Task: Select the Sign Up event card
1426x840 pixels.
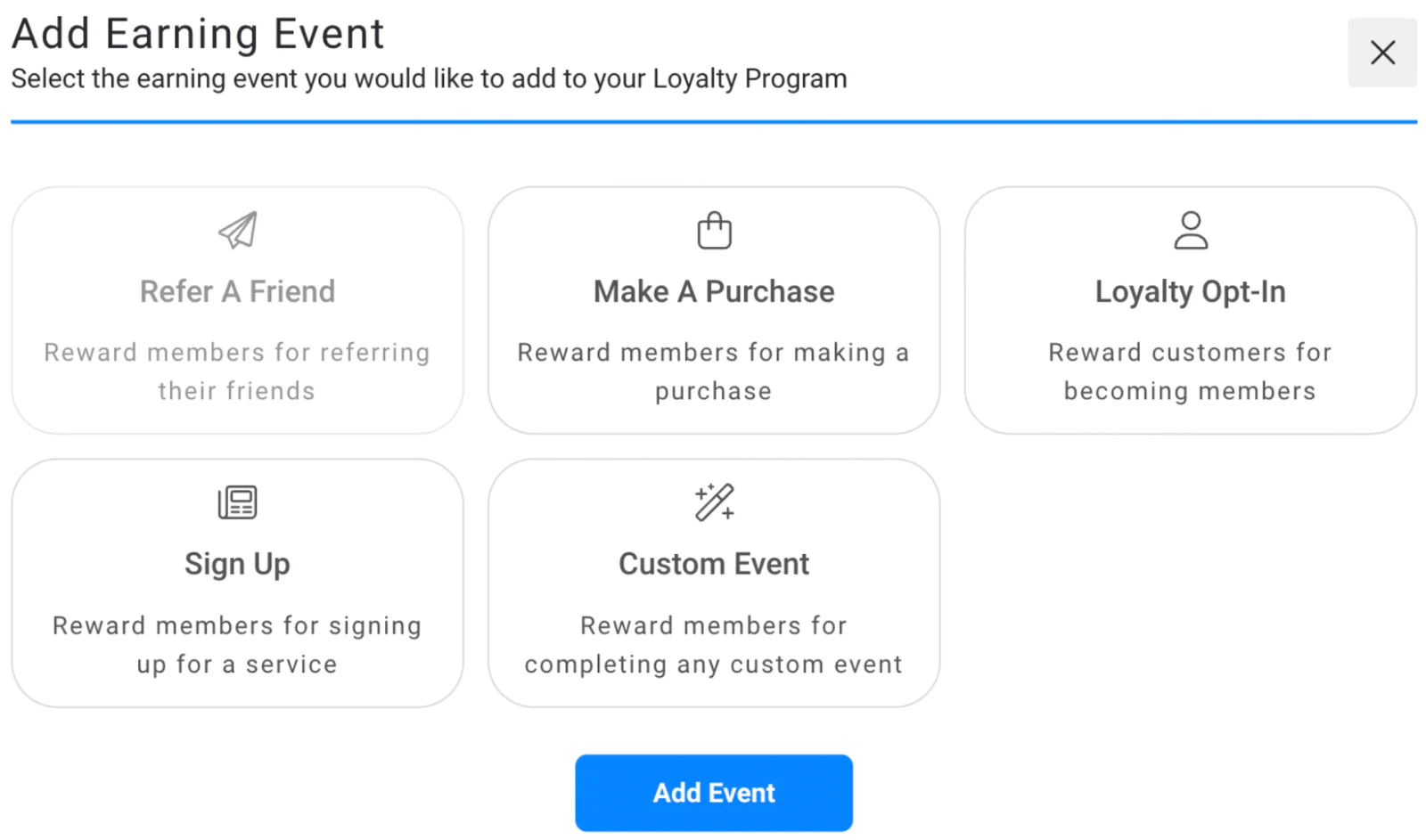Action: coord(237,583)
